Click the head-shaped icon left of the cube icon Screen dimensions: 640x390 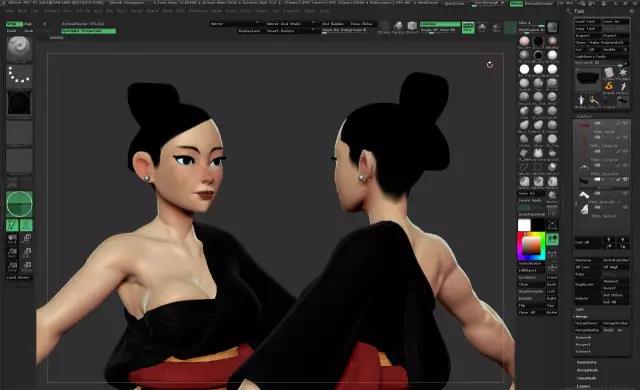coord(398,26)
